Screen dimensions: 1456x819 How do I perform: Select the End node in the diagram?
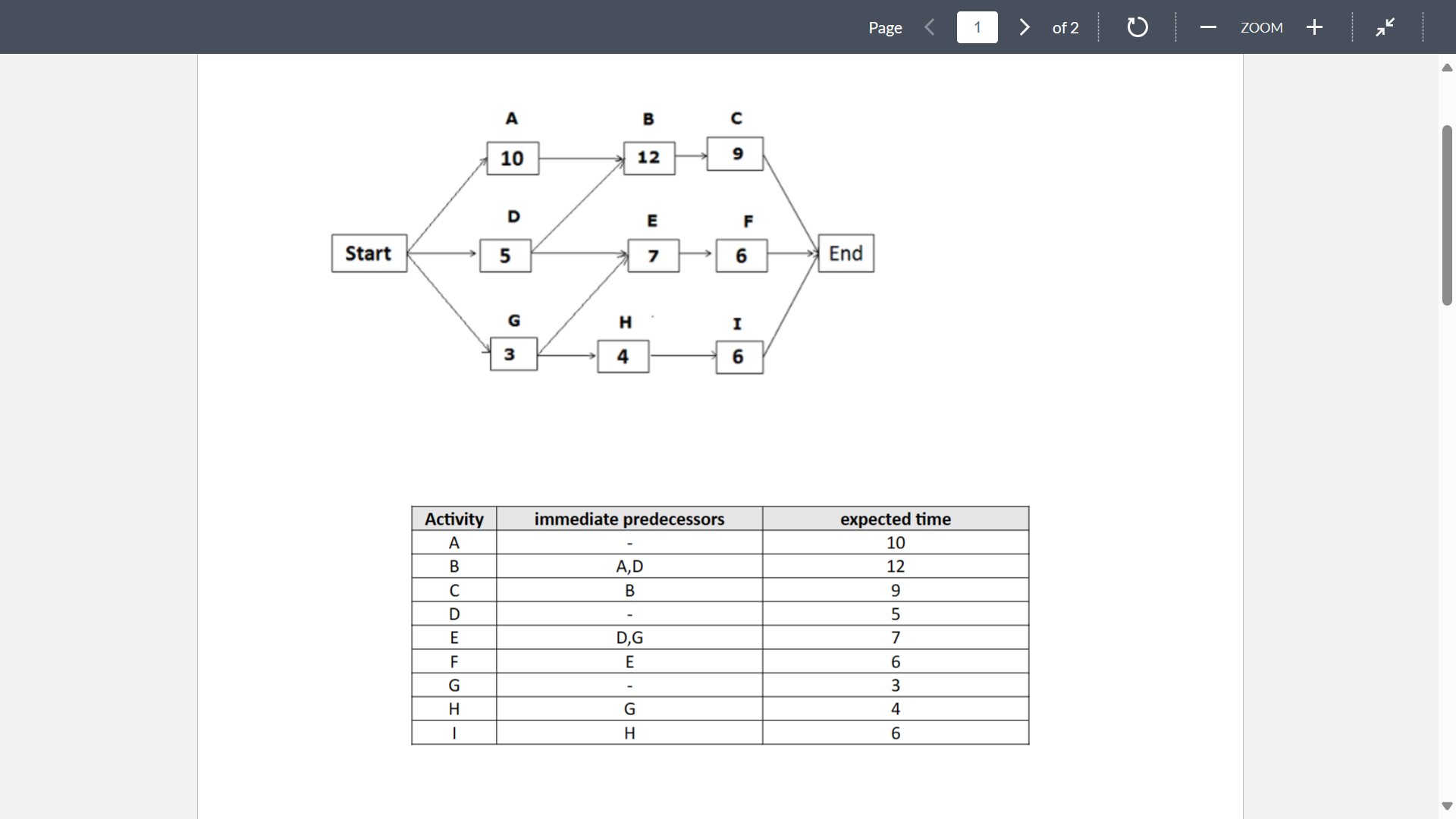point(845,253)
